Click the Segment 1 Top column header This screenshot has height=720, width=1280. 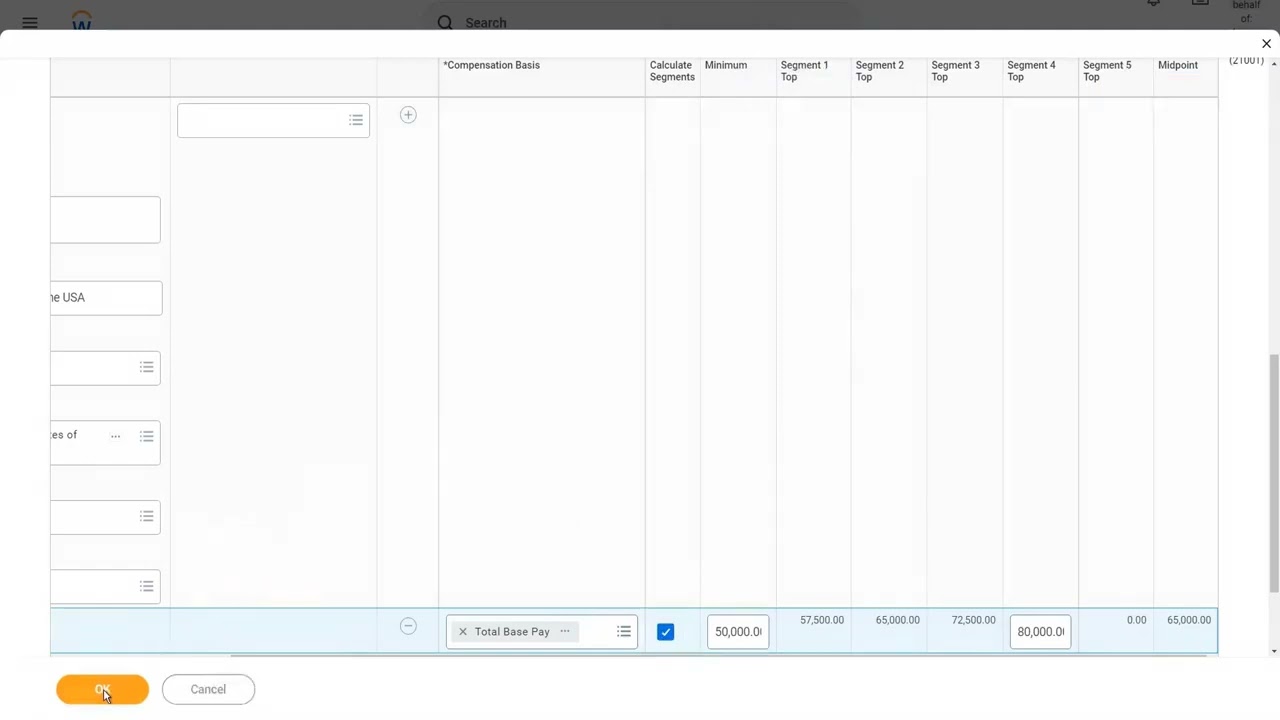click(x=804, y=71)
